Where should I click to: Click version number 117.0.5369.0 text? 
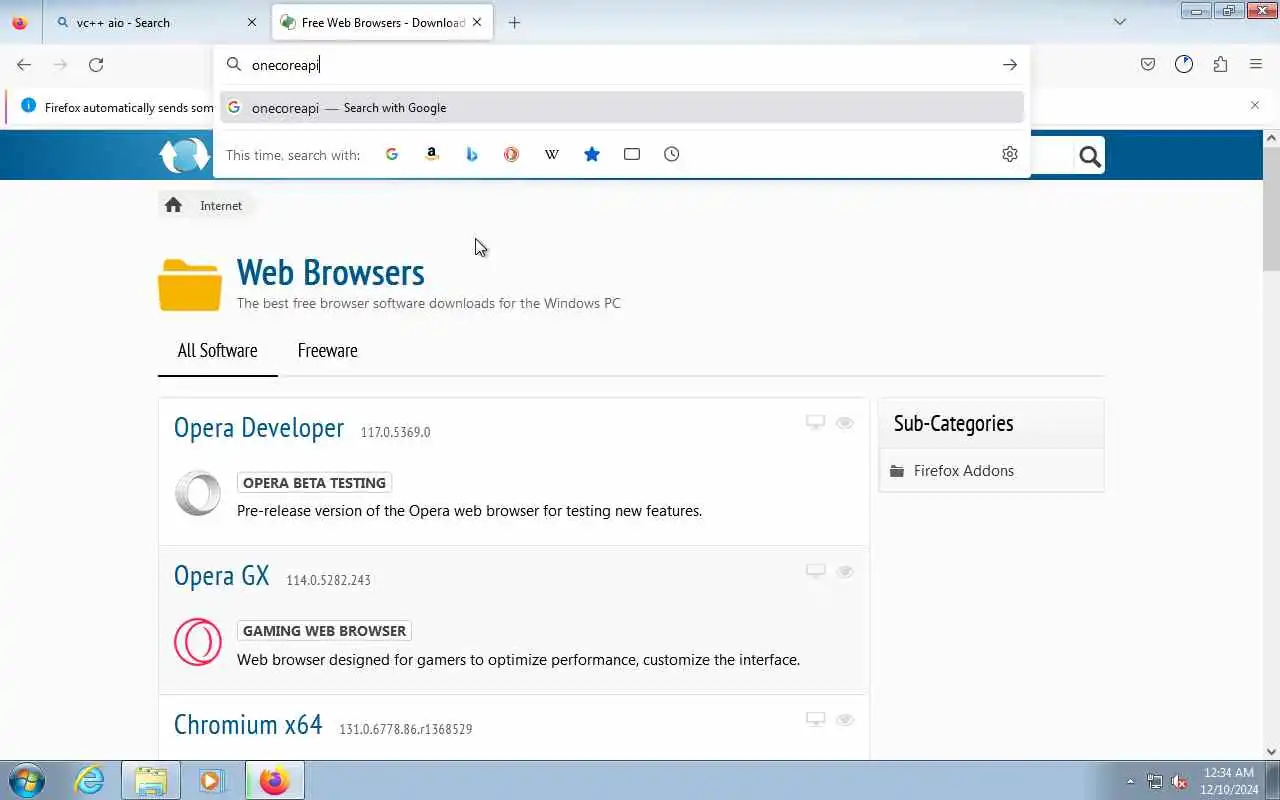tap(395, 432)
